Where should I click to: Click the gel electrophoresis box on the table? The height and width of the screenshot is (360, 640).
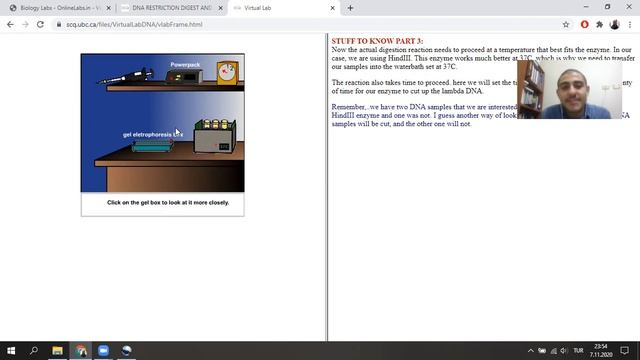click(x=153, y=145)
